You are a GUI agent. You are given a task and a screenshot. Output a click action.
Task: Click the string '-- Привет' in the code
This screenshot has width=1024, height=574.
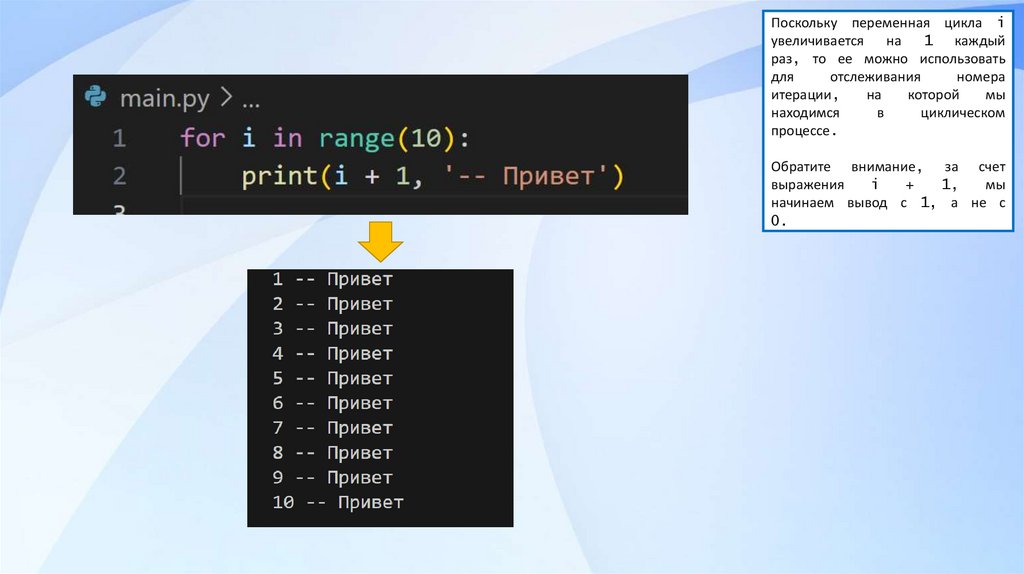pos(526,176)
